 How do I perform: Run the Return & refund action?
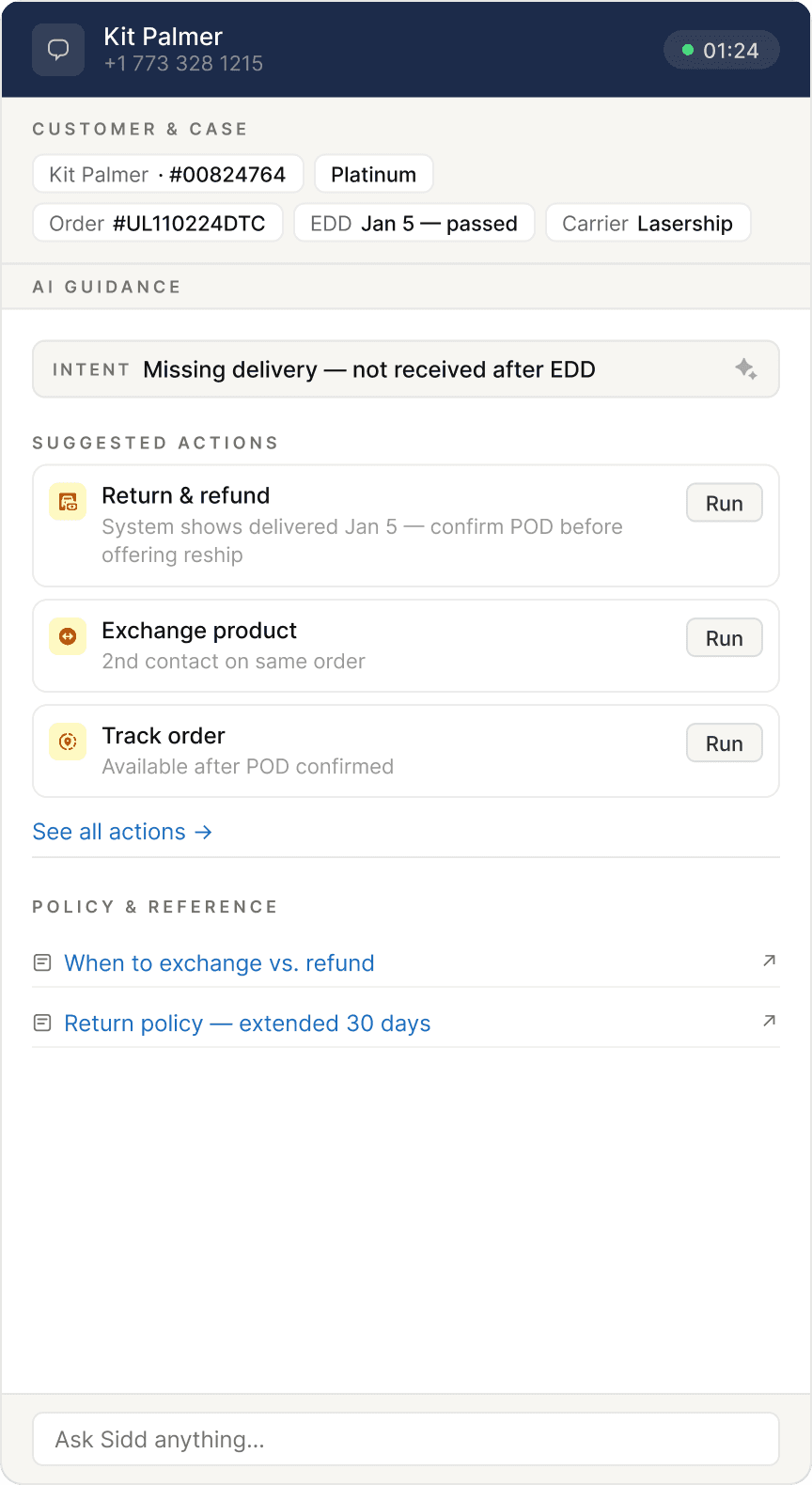point(724,503)
